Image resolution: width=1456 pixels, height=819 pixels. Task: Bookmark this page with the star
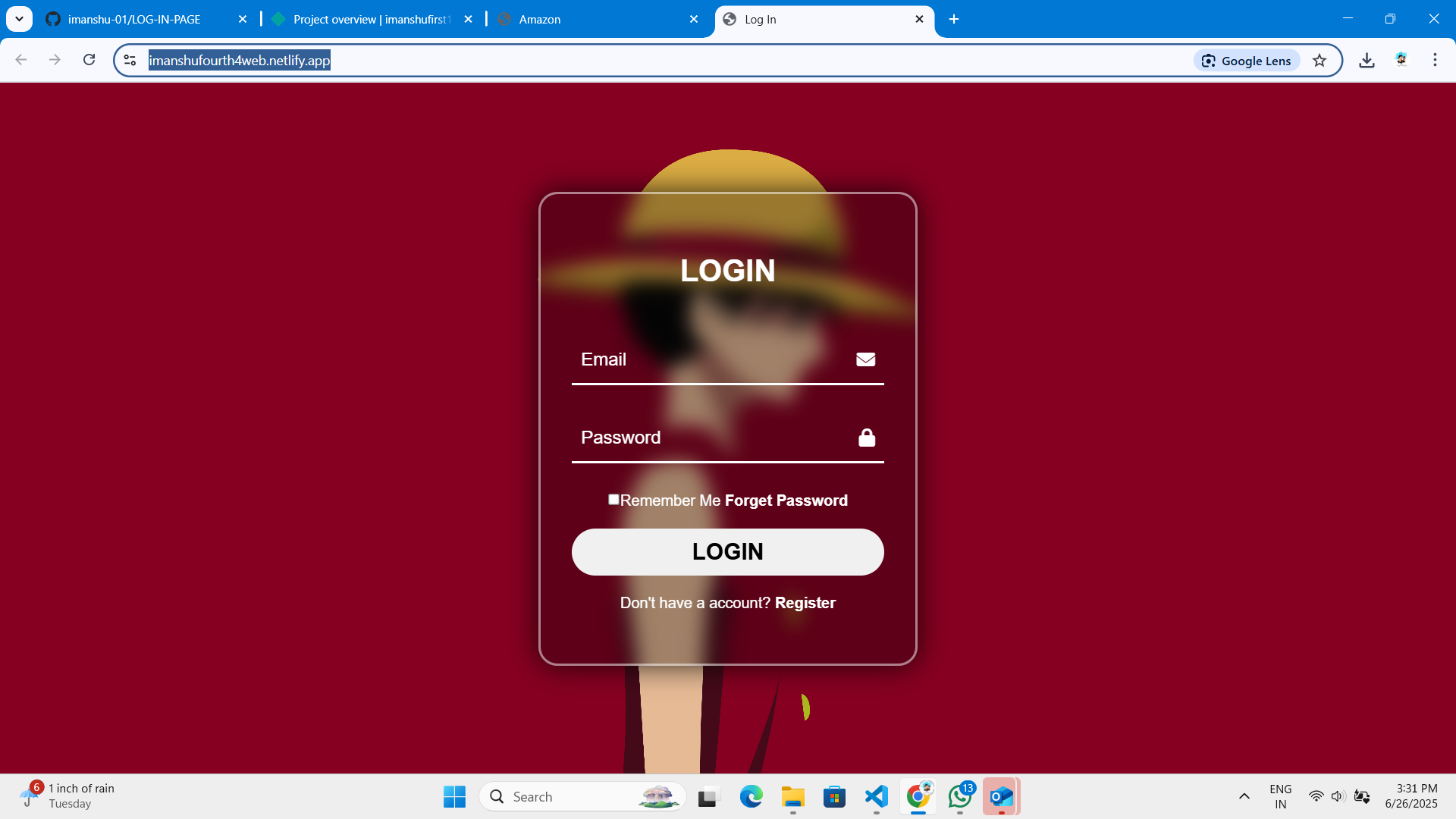tap(1319, 61)
